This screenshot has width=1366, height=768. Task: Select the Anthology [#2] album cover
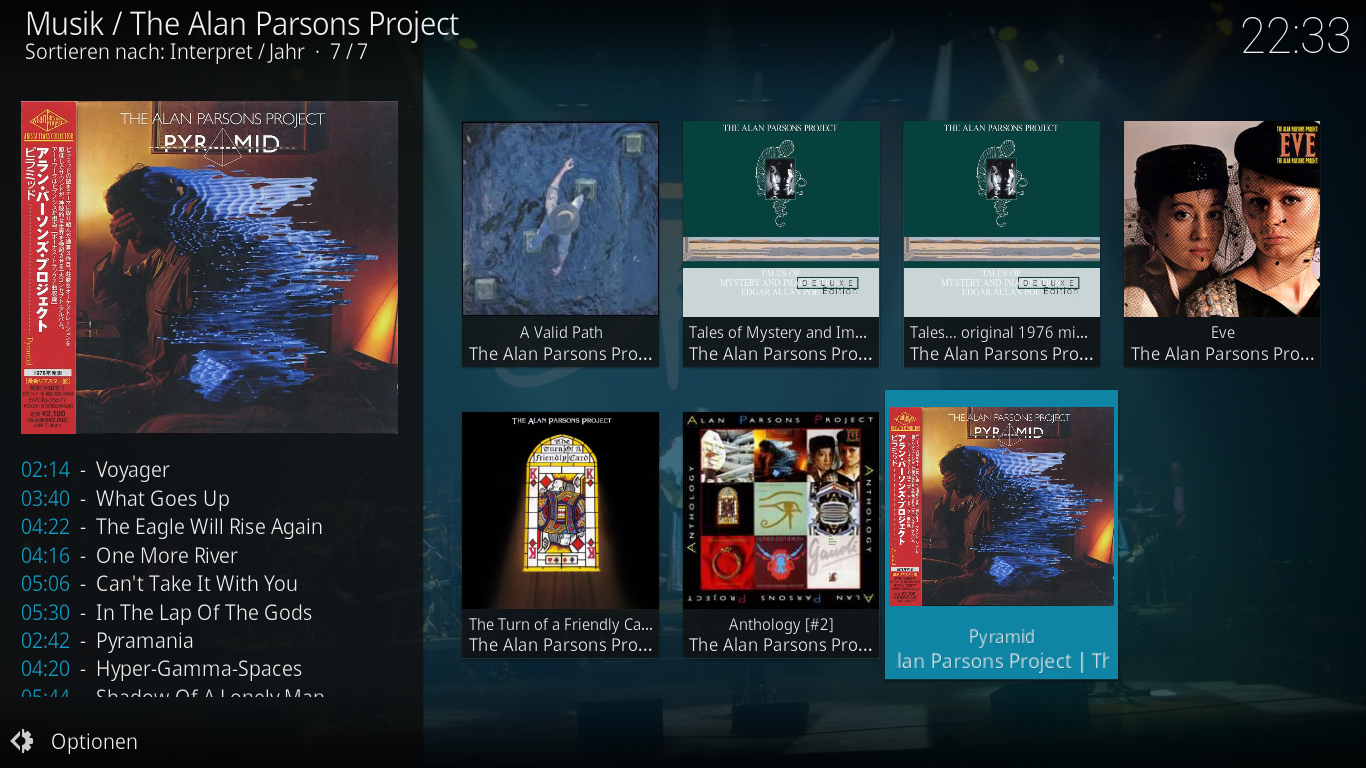click(781, 510)
